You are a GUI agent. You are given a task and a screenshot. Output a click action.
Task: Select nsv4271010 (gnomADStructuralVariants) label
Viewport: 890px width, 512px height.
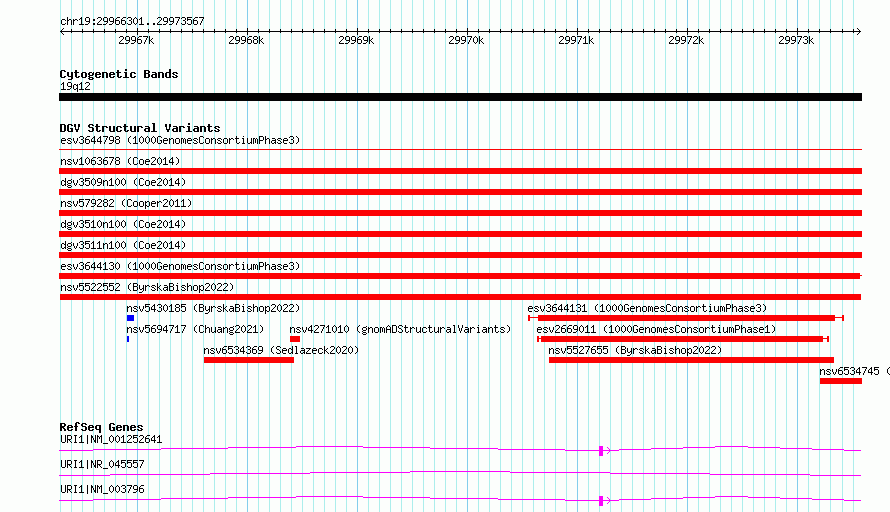[400, 329]
